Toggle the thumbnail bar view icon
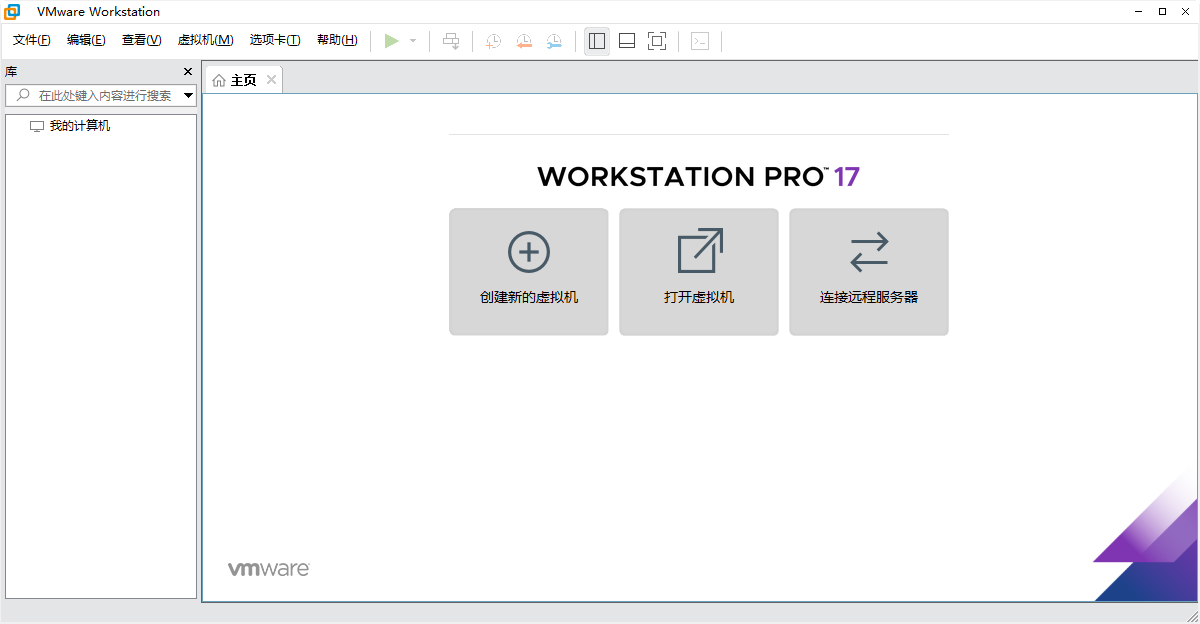Viewport: 1200px width, 624px height. click(x=627, y=41)
